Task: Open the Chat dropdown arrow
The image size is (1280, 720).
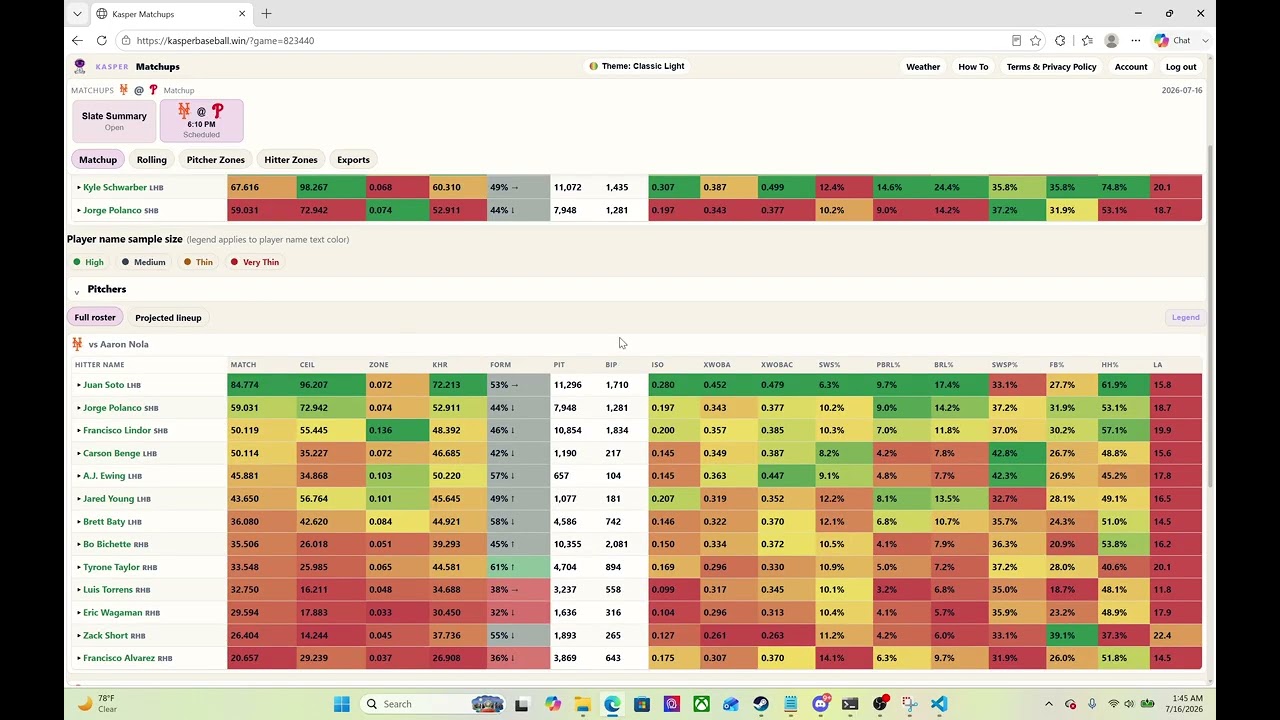Action: coord(1205,40)
